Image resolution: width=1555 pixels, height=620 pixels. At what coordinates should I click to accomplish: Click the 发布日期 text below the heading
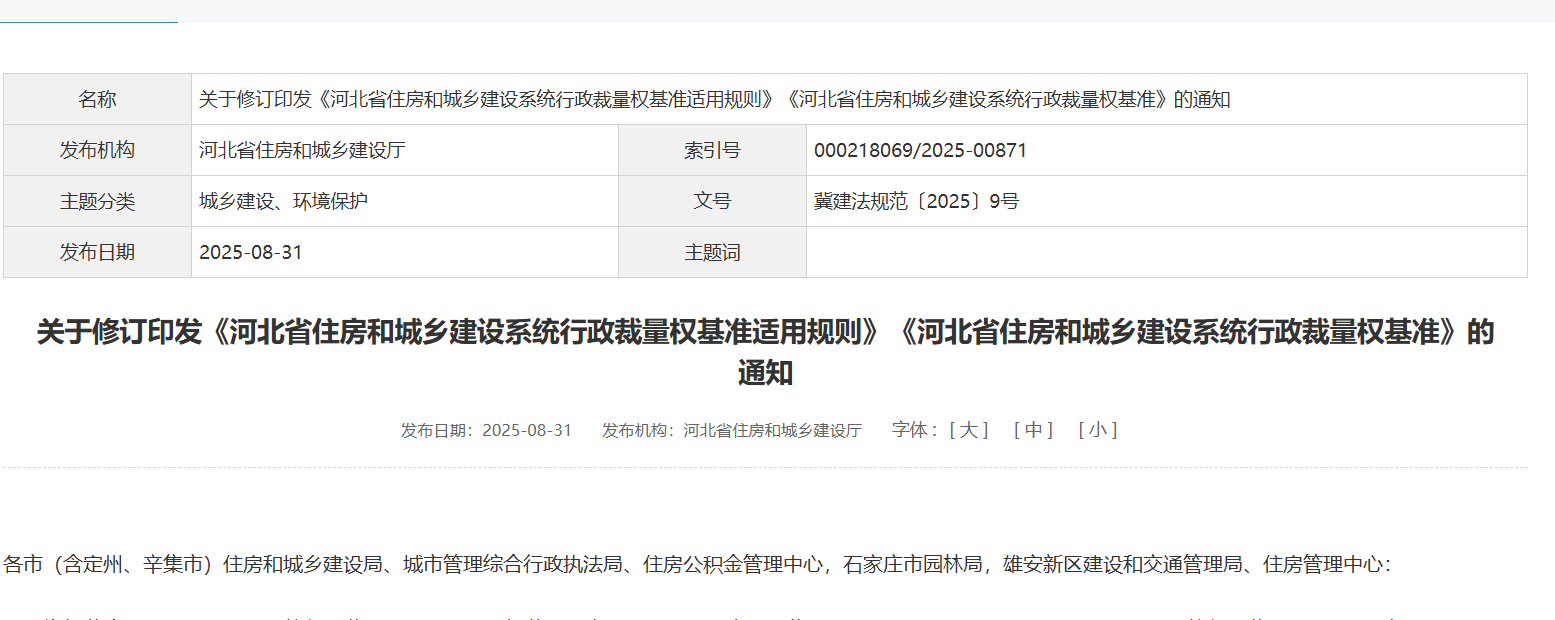486,430
